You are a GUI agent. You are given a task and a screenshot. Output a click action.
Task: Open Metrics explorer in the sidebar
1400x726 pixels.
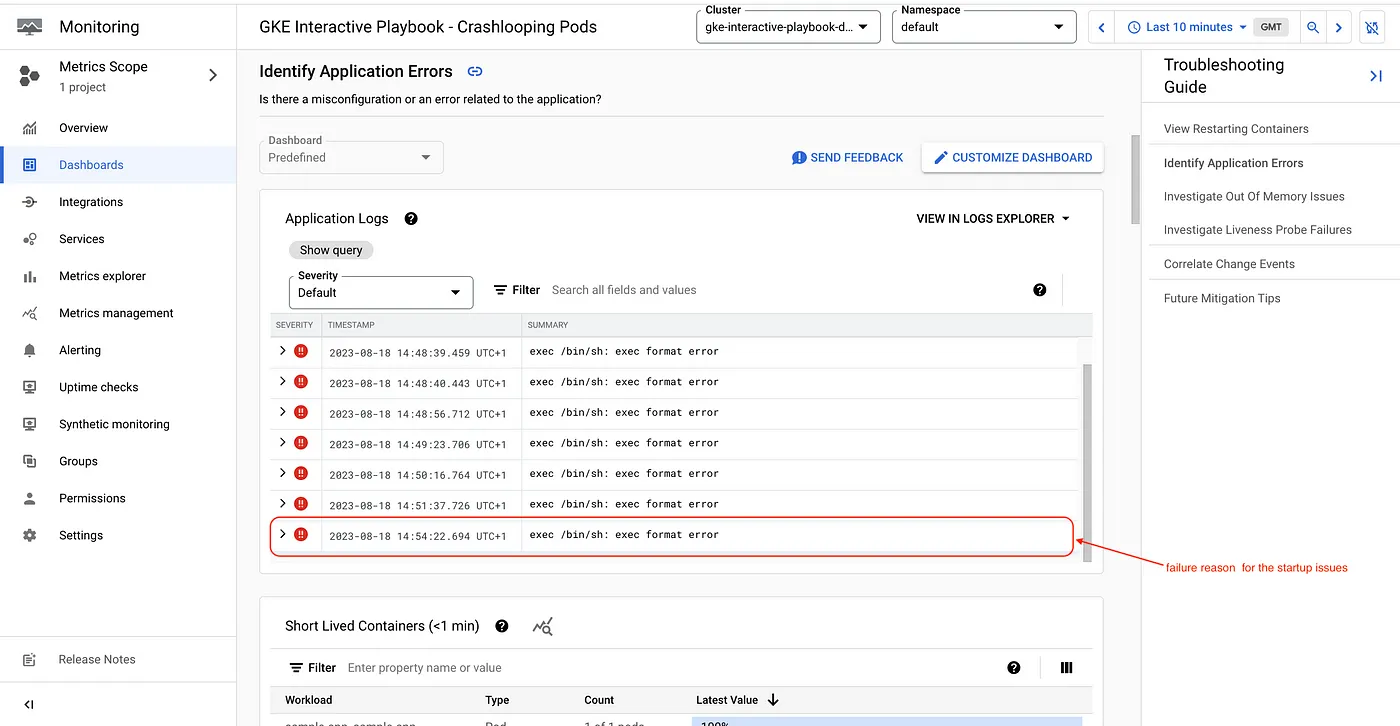tap(102, 276)
